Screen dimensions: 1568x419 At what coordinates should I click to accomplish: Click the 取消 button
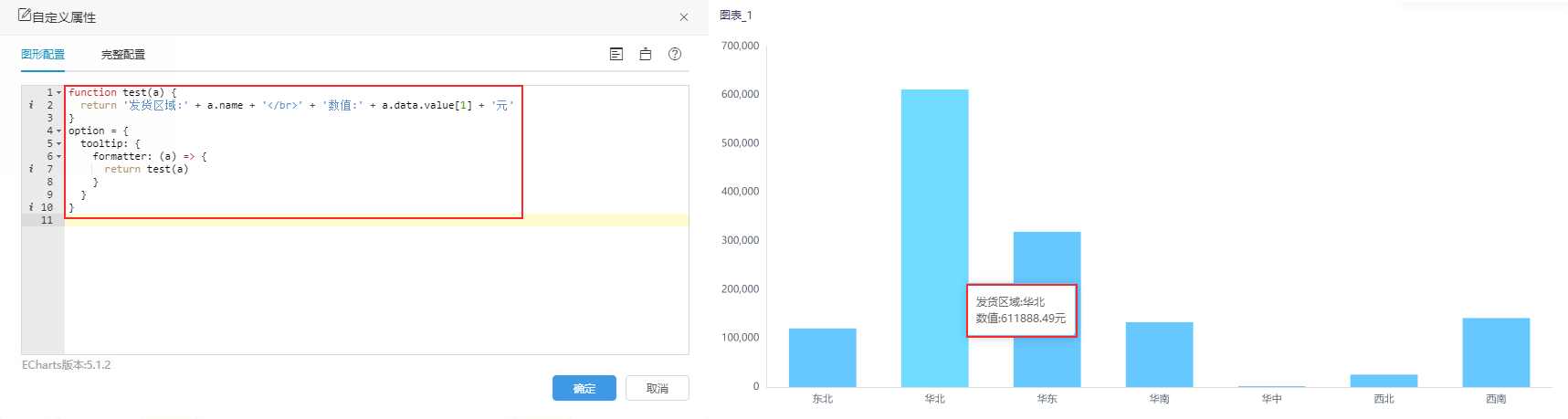tap(658, 388)
